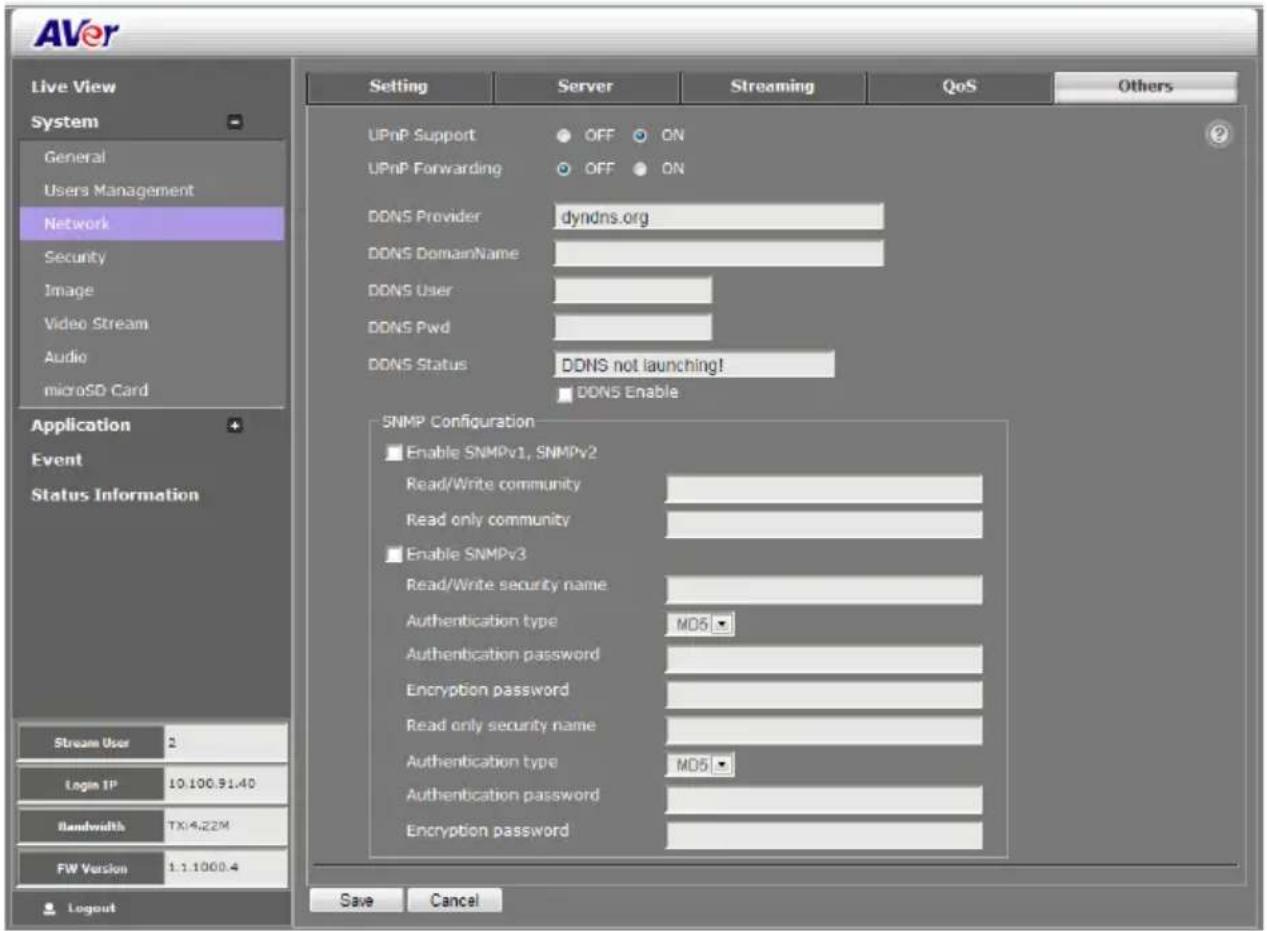This screenshot has height=931, width=1267.
Task: Click the Read only community field
Action: [x=825, y=525]
